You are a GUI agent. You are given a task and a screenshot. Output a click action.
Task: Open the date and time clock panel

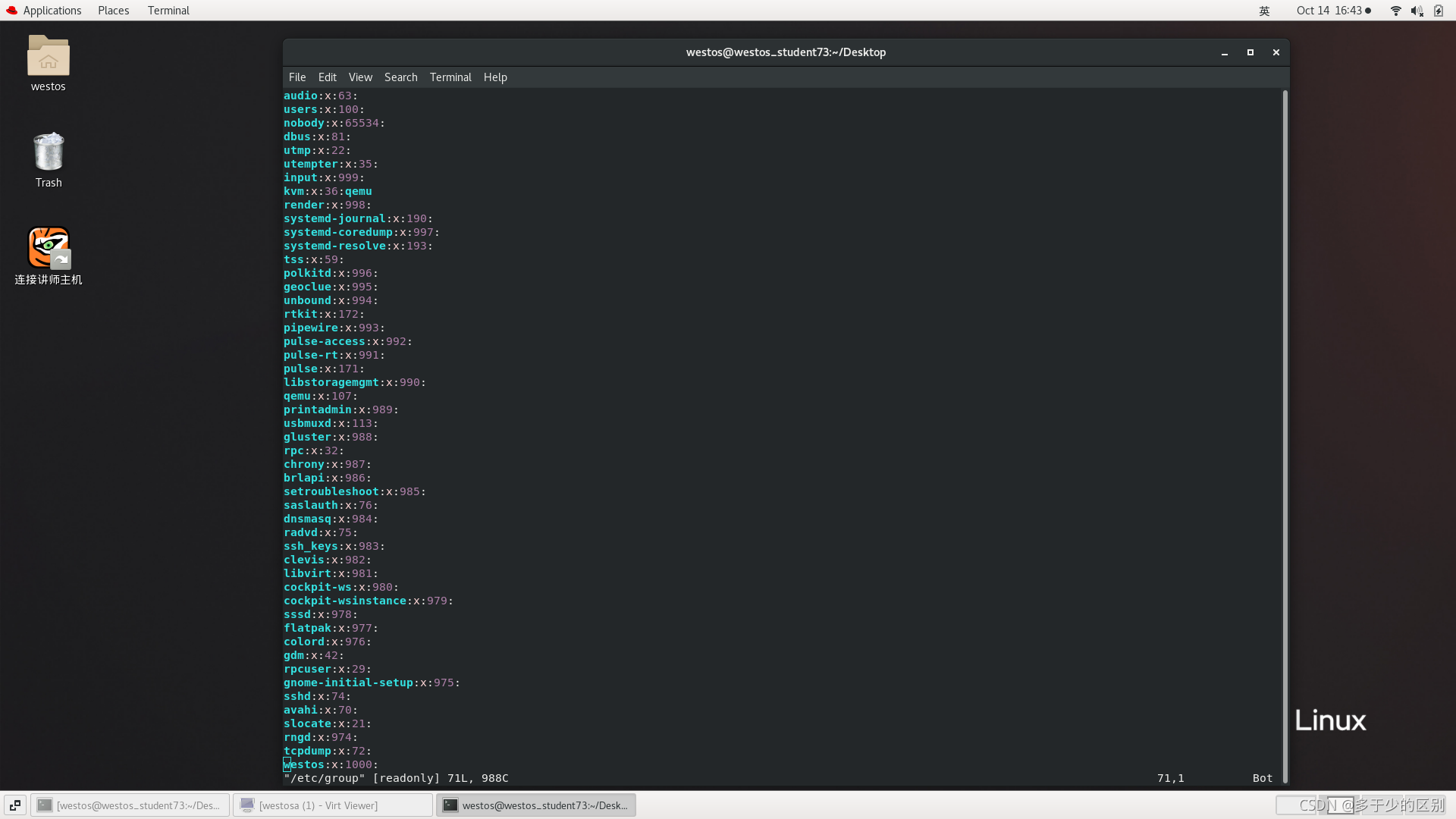[x=1329, y=11]
